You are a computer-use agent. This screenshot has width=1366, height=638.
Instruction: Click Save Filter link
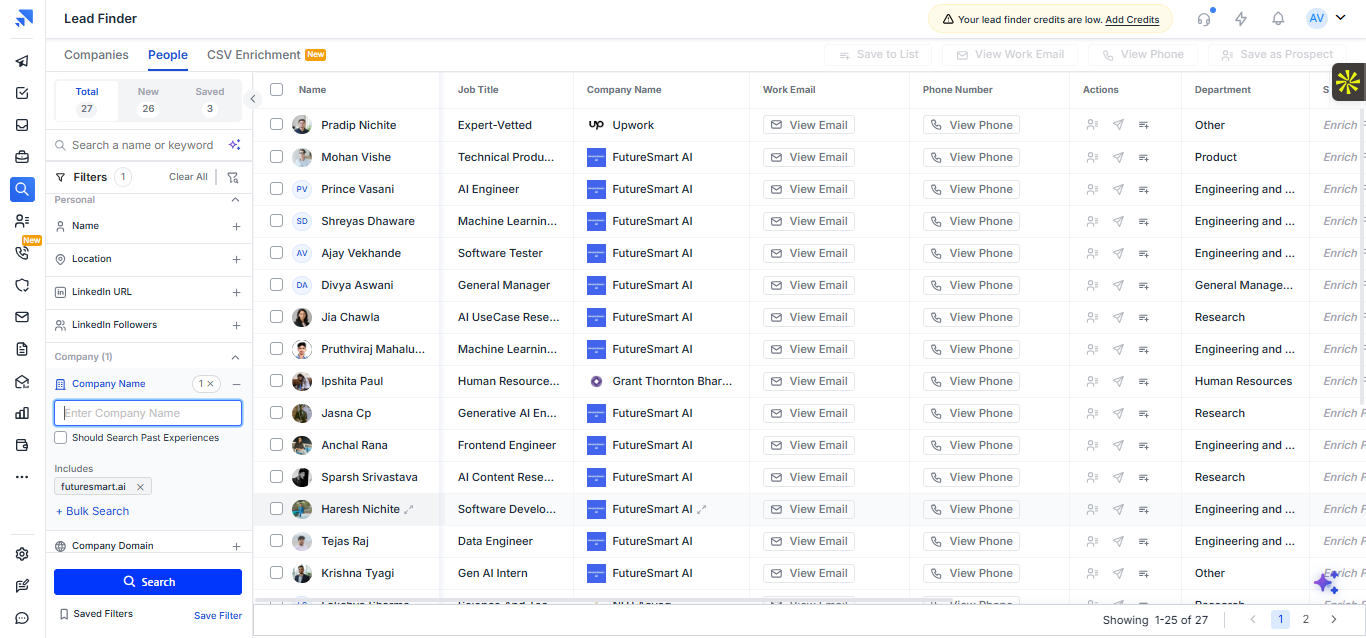(218, 616)
